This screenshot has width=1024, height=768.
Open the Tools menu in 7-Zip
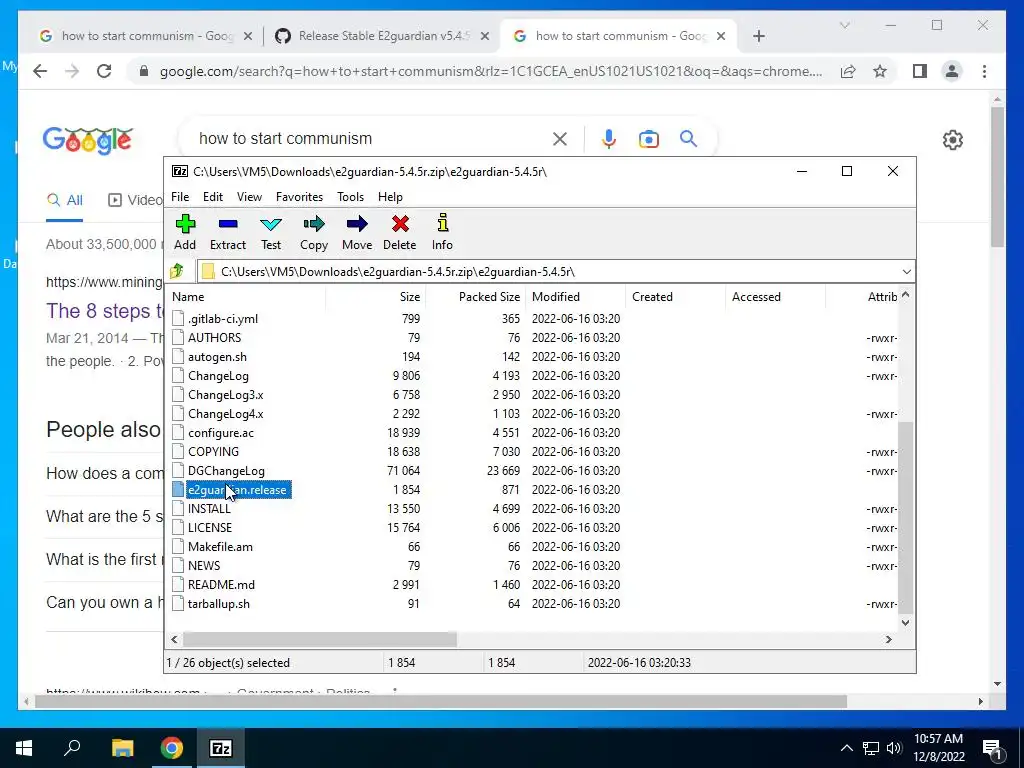coord(350,197)
